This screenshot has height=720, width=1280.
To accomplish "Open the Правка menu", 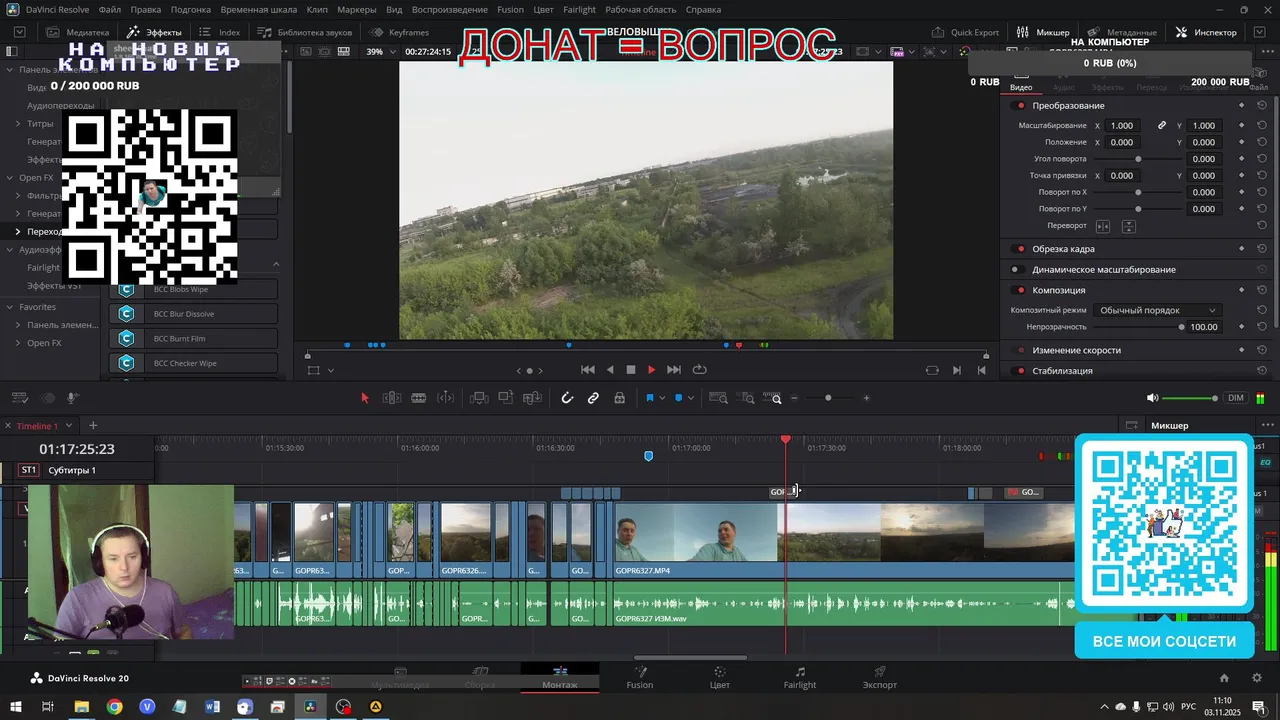I will pos(146,10).
